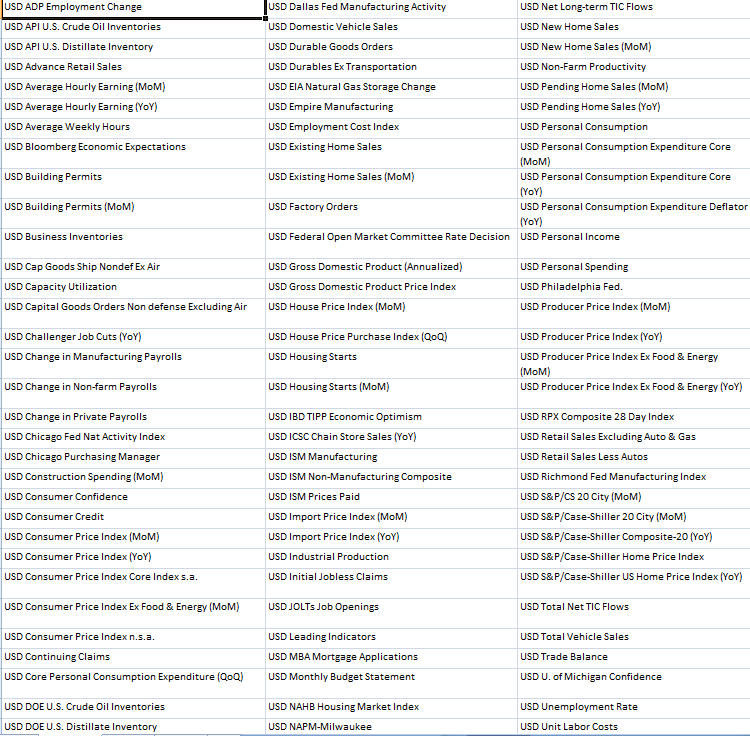This screenshot has height=736, width=750.
Task: Click USD U. of Michigan Confidence
Action: pos(634,683)
